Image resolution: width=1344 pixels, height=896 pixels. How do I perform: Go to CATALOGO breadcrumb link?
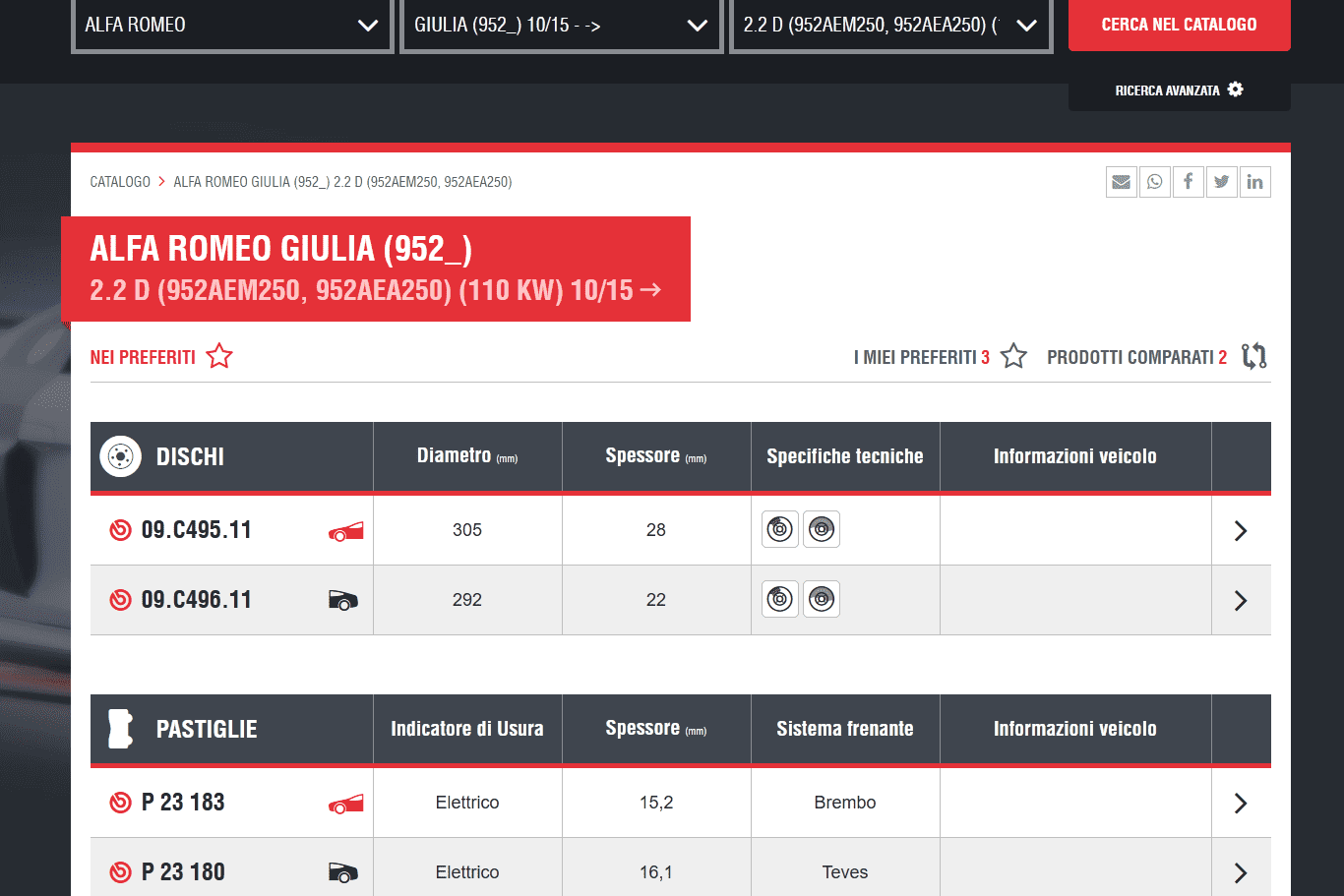120,182
